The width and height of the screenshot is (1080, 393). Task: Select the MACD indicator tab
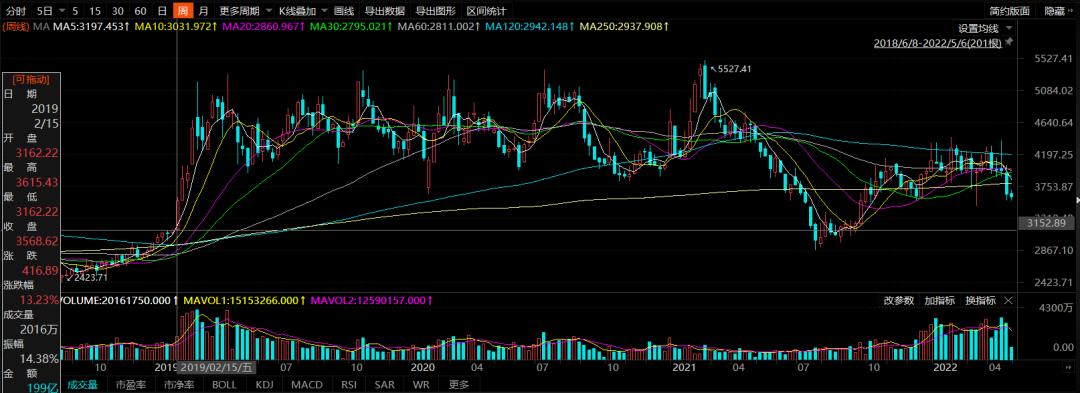pyautogui.click(x=307, y=385)
